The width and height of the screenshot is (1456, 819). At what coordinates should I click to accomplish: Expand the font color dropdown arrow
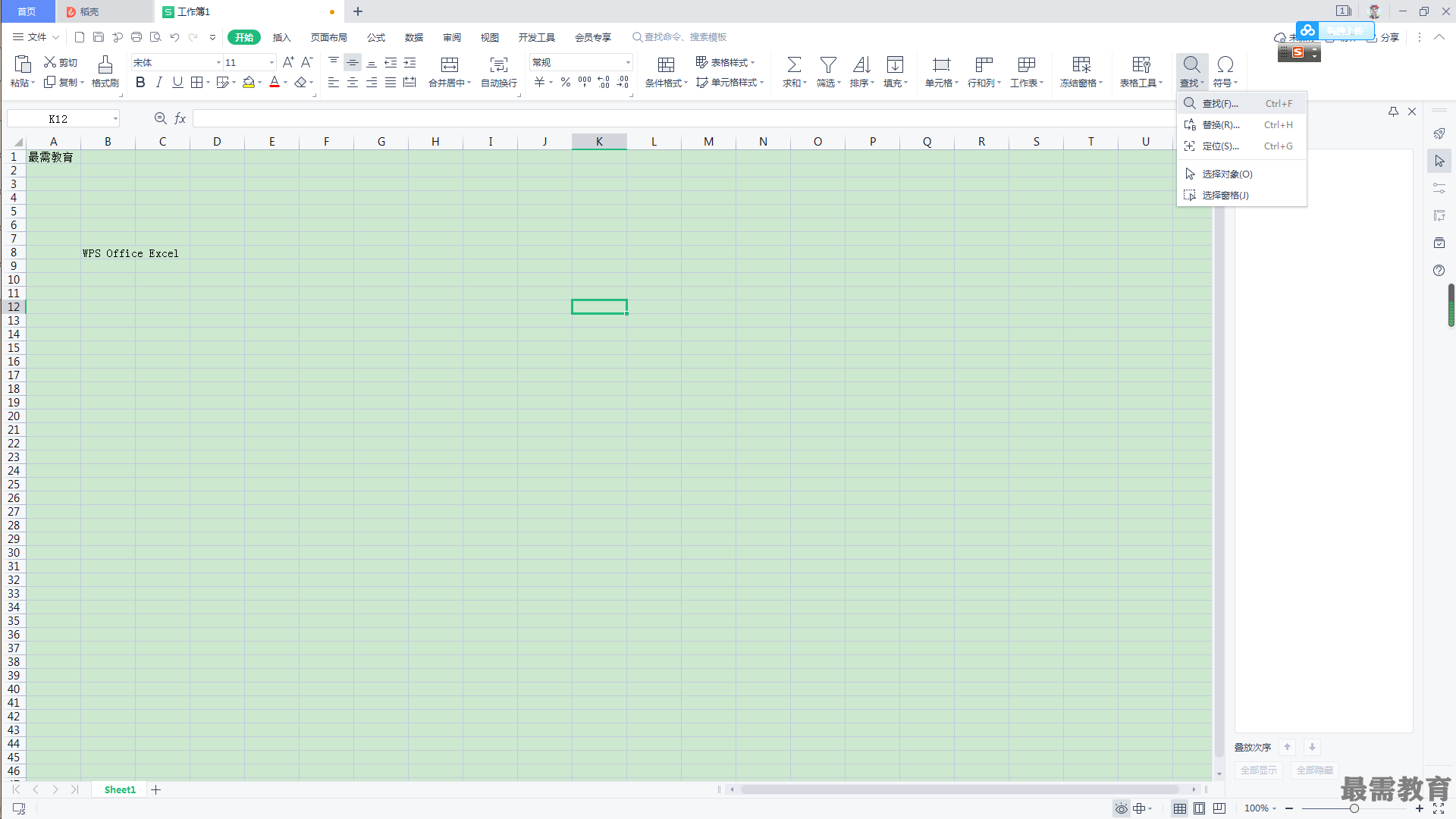coord(286,83)
